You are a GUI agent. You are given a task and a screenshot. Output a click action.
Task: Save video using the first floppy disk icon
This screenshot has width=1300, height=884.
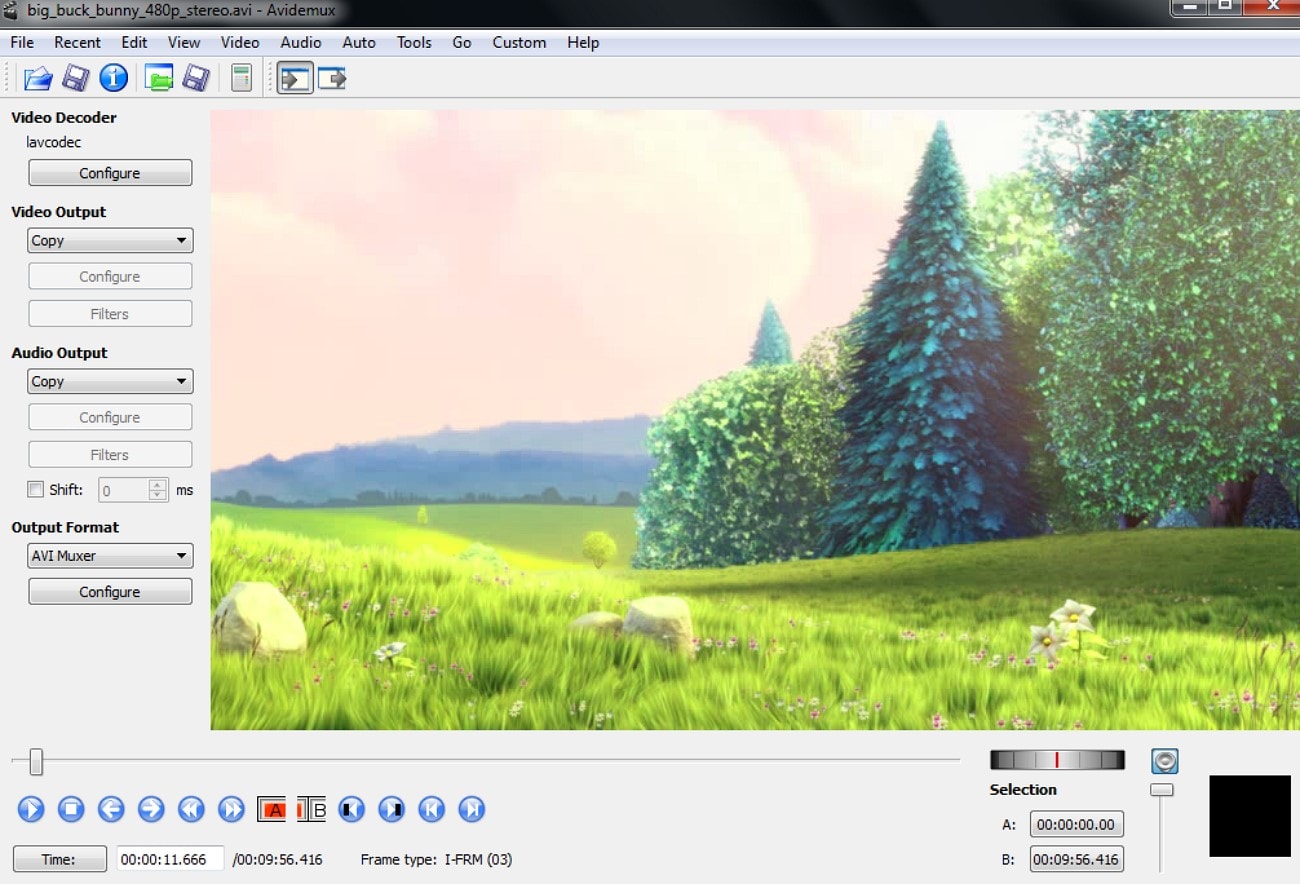pos(76,77)
